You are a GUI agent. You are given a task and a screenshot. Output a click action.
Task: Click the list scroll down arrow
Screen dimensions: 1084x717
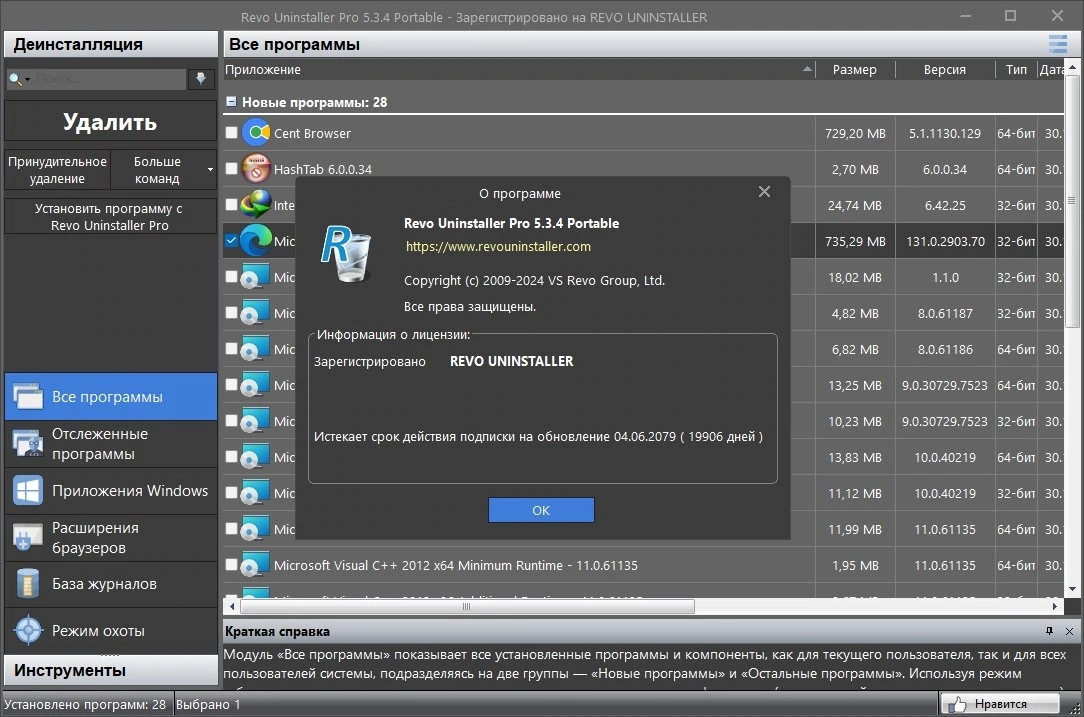click(x=1072, y=590)
